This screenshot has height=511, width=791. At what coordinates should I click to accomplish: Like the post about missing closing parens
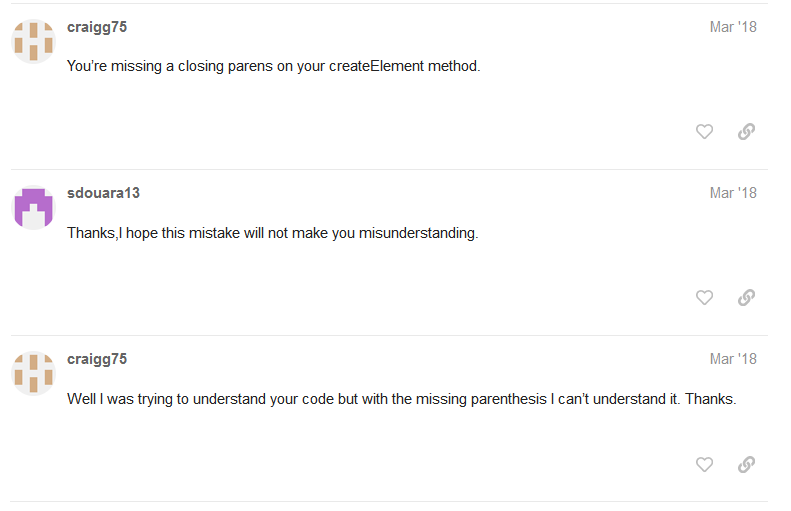(704, 132)
